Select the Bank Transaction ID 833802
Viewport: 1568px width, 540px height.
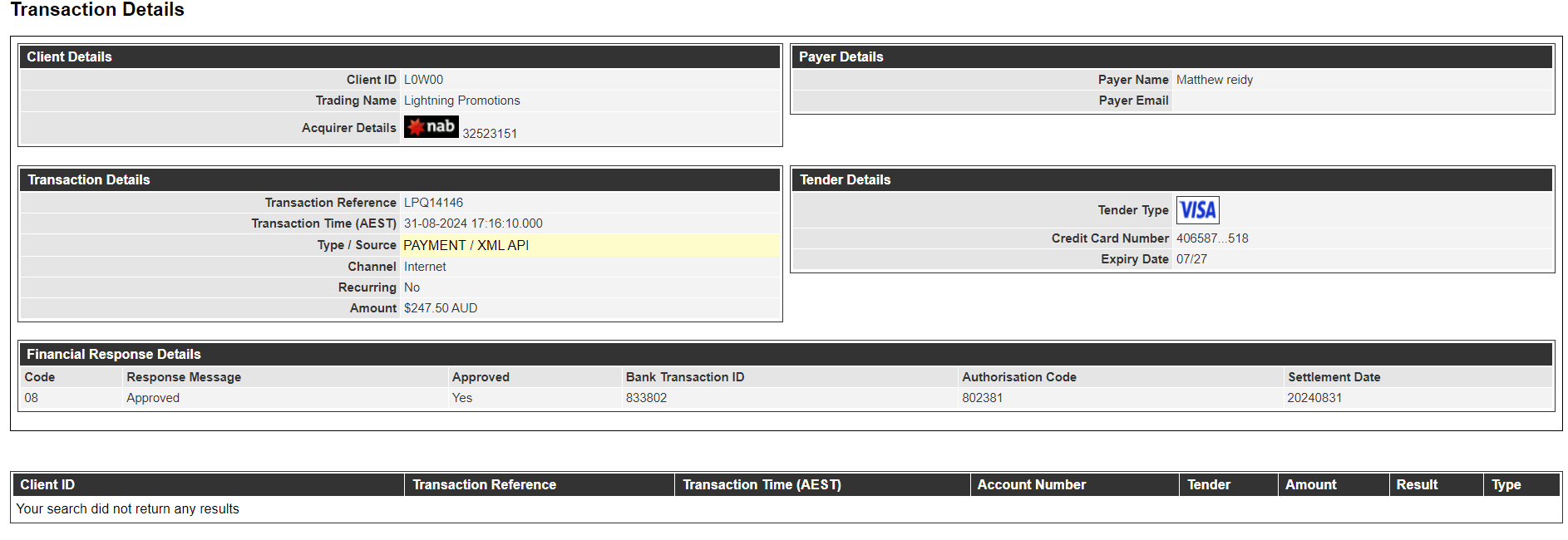point(646,398)
